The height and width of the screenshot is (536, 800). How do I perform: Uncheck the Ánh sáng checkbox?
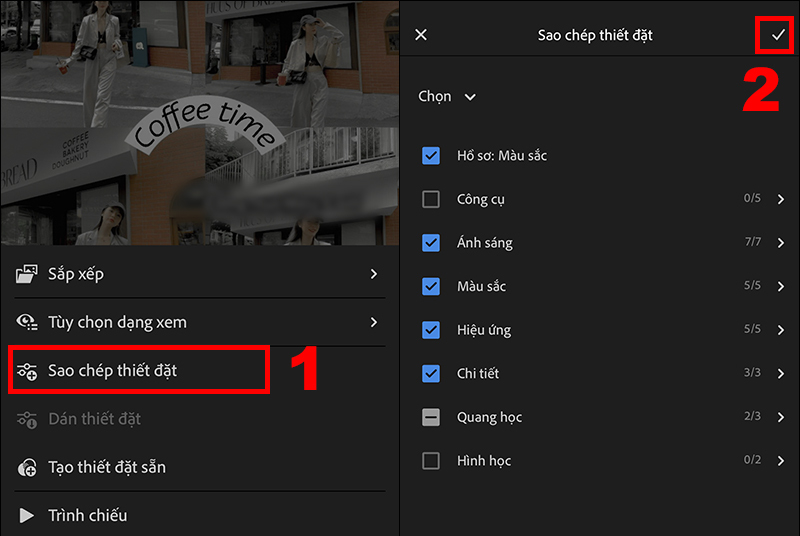(x=431, y=243)
